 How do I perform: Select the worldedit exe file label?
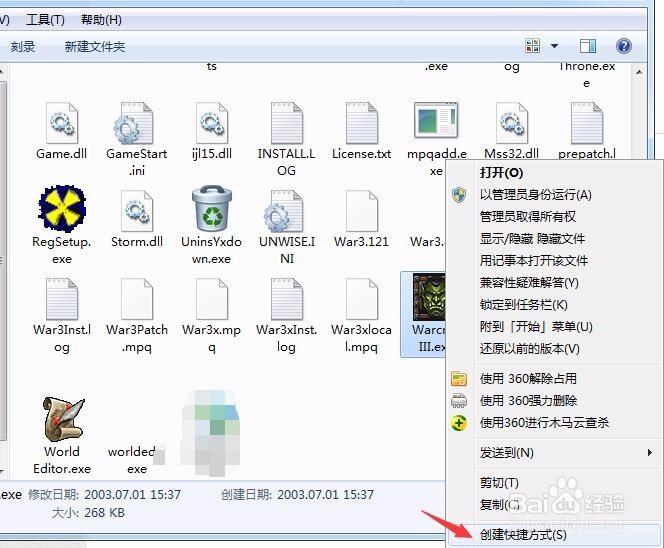point(134,460)
